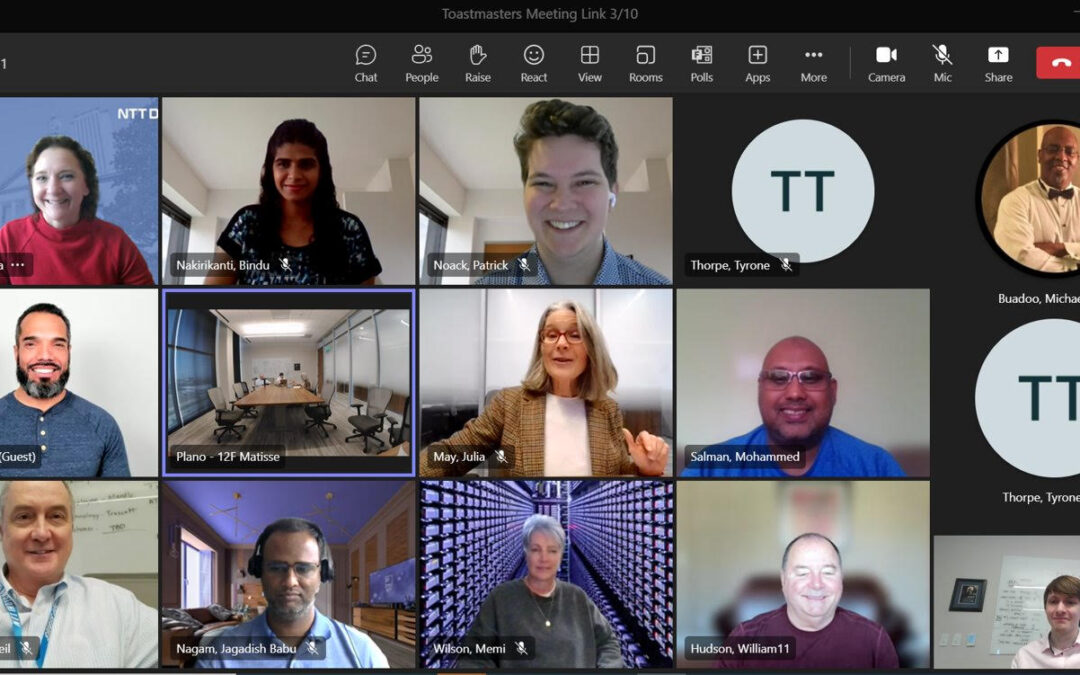Expand the More options menu
Screen dimensions: 1080x675
[x=813, y=63]
